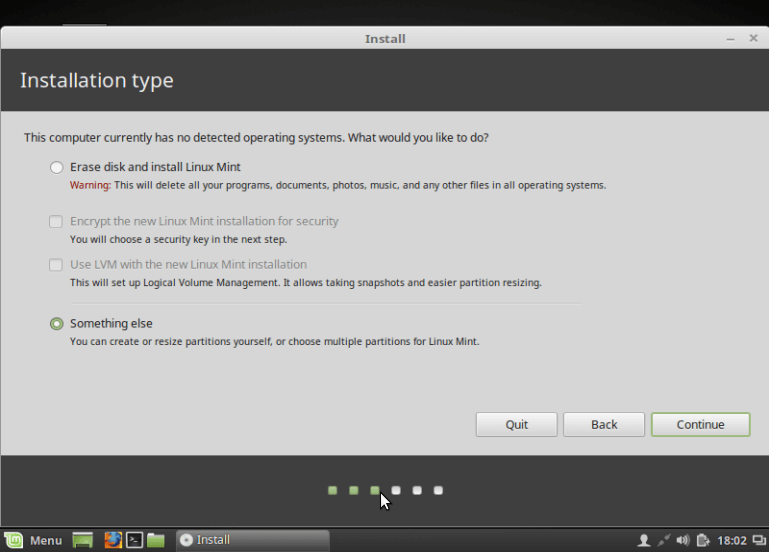Select the 'Something else' radio option
Image resolution: width=769 pixels, height=552 pixels.
coord(57,324)
